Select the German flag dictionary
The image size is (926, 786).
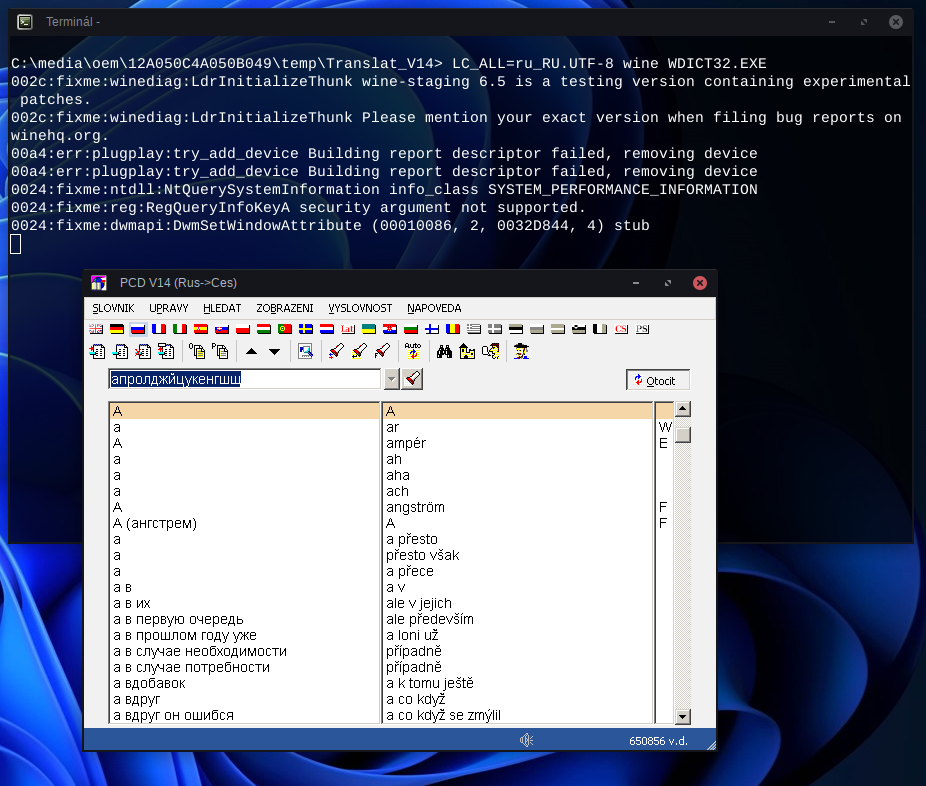[117, 329]
